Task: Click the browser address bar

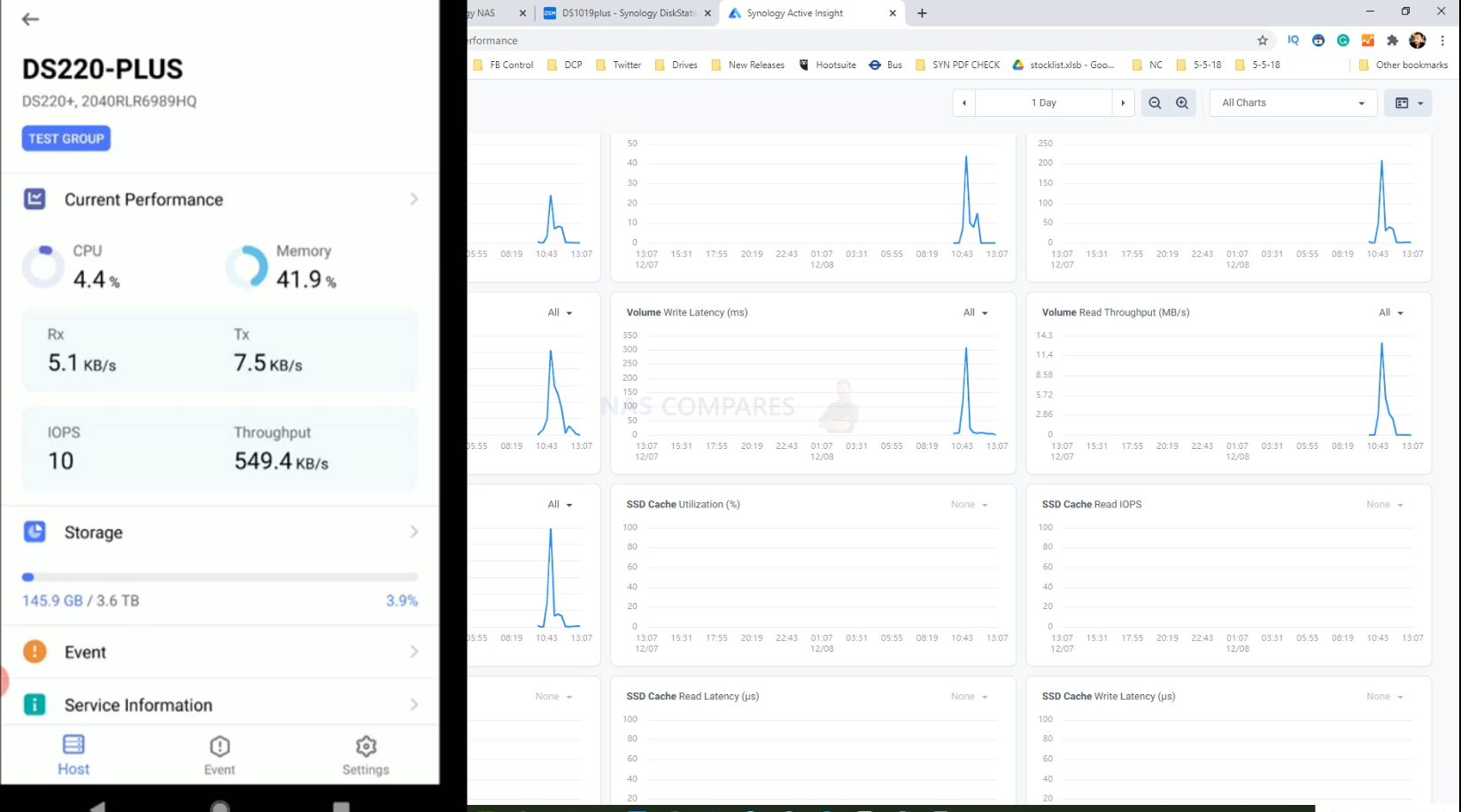Action: coord(859,41)
